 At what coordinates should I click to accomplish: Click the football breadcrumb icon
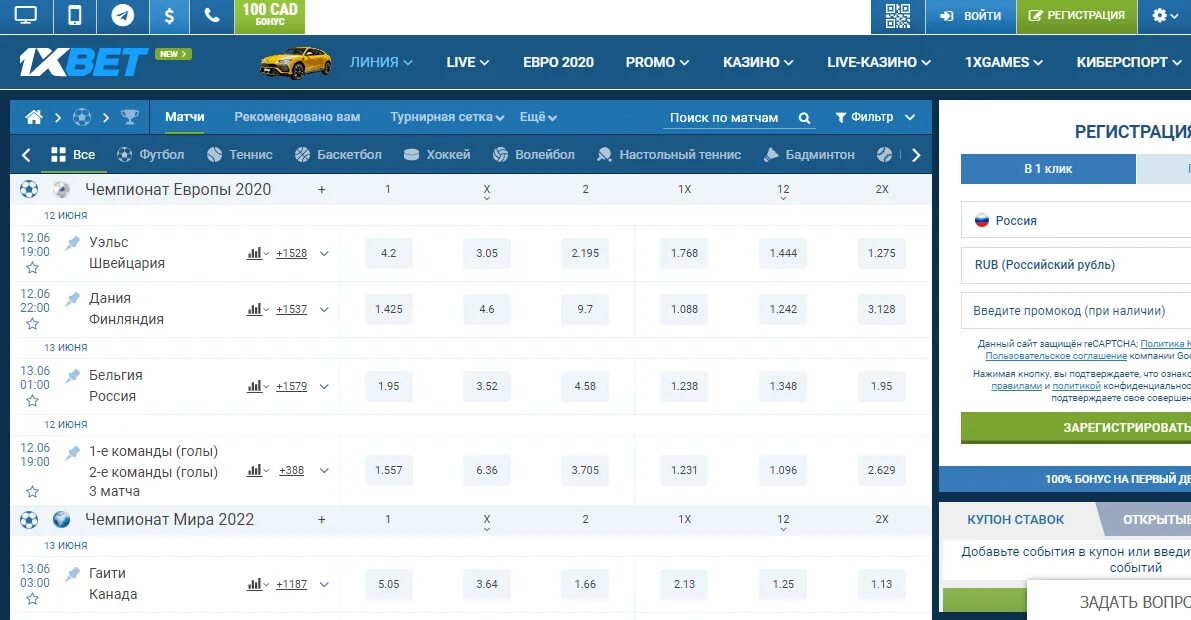tap(82, 117)
